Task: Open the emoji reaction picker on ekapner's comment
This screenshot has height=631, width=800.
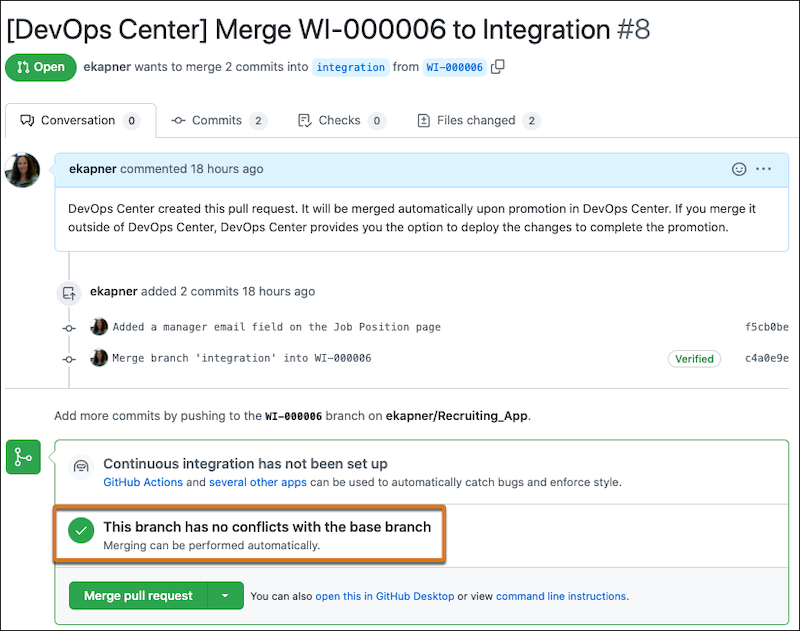Action: (x=737, y=169)
